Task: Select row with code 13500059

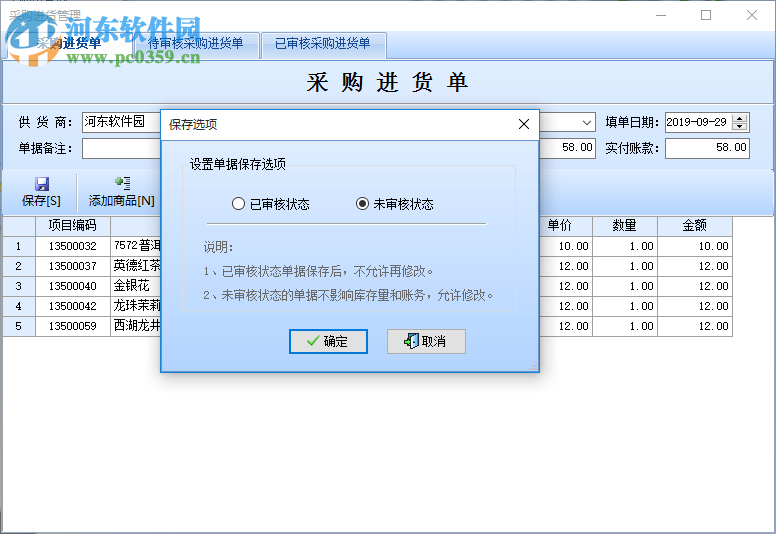Action: coord(73,326)
